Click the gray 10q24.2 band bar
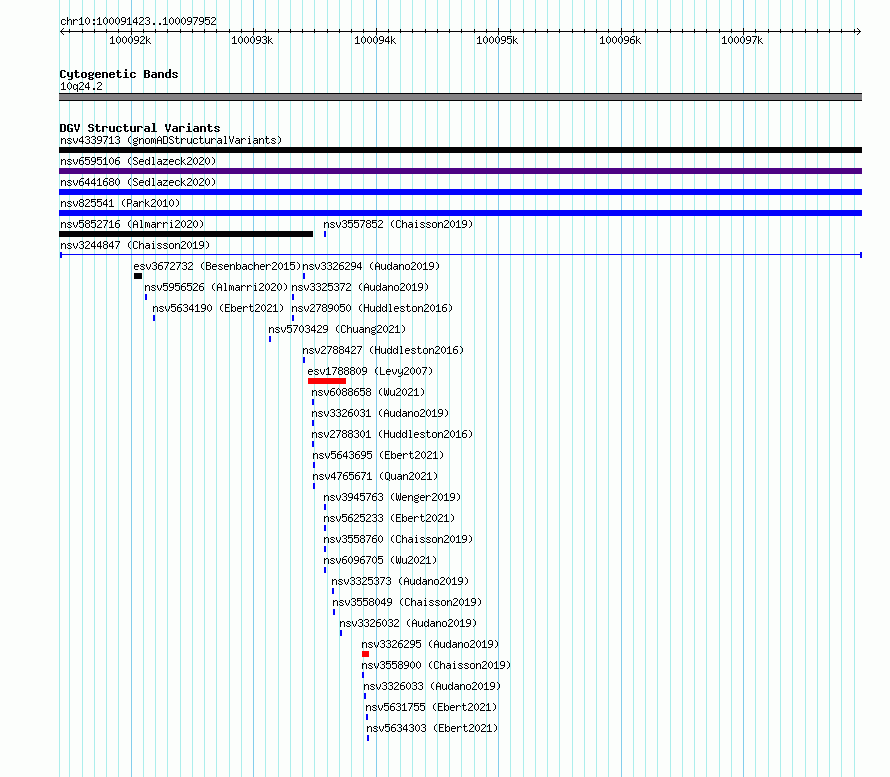The image size is (890, 777). coord(460,97)
